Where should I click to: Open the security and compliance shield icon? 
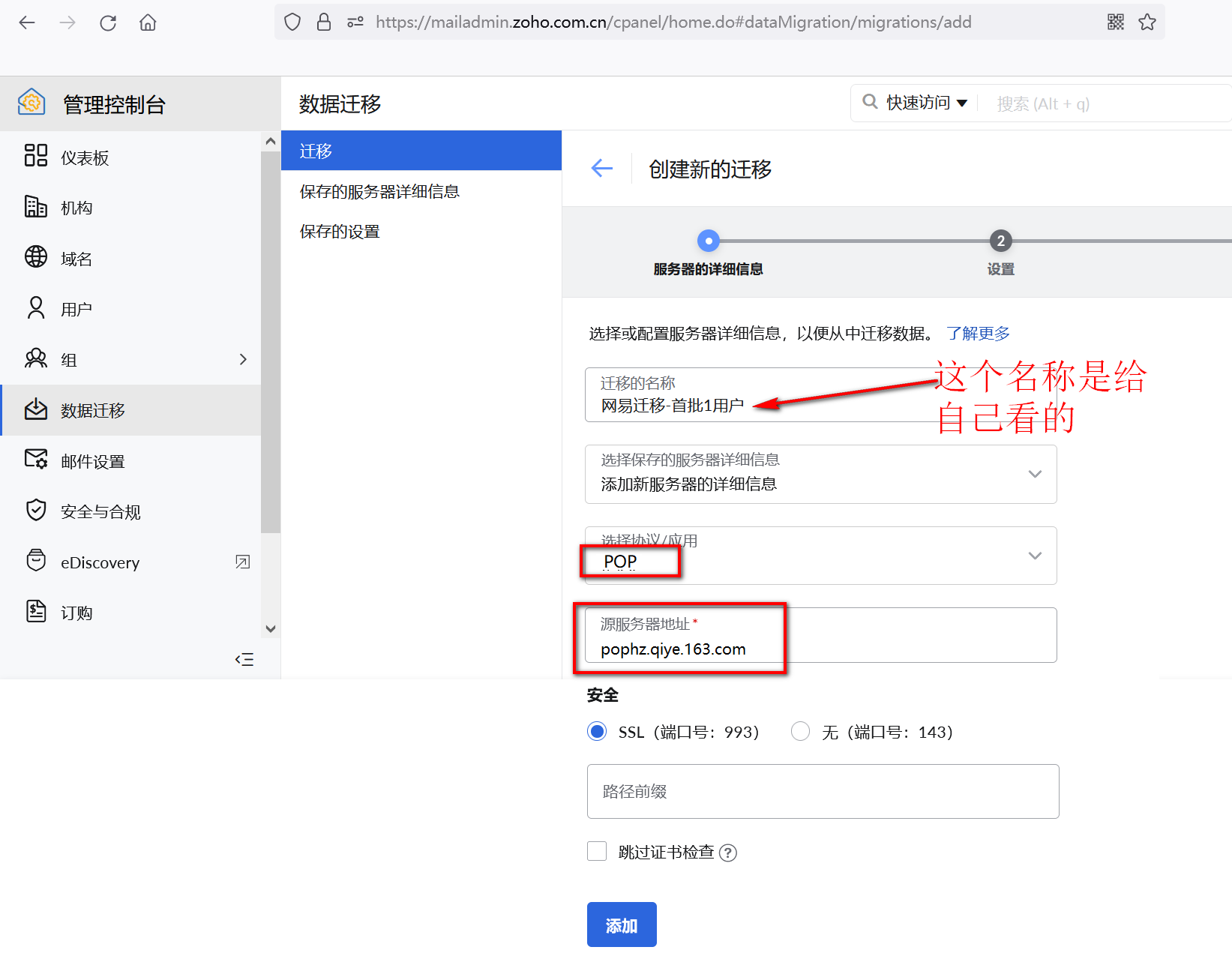(x=36, y=510)
